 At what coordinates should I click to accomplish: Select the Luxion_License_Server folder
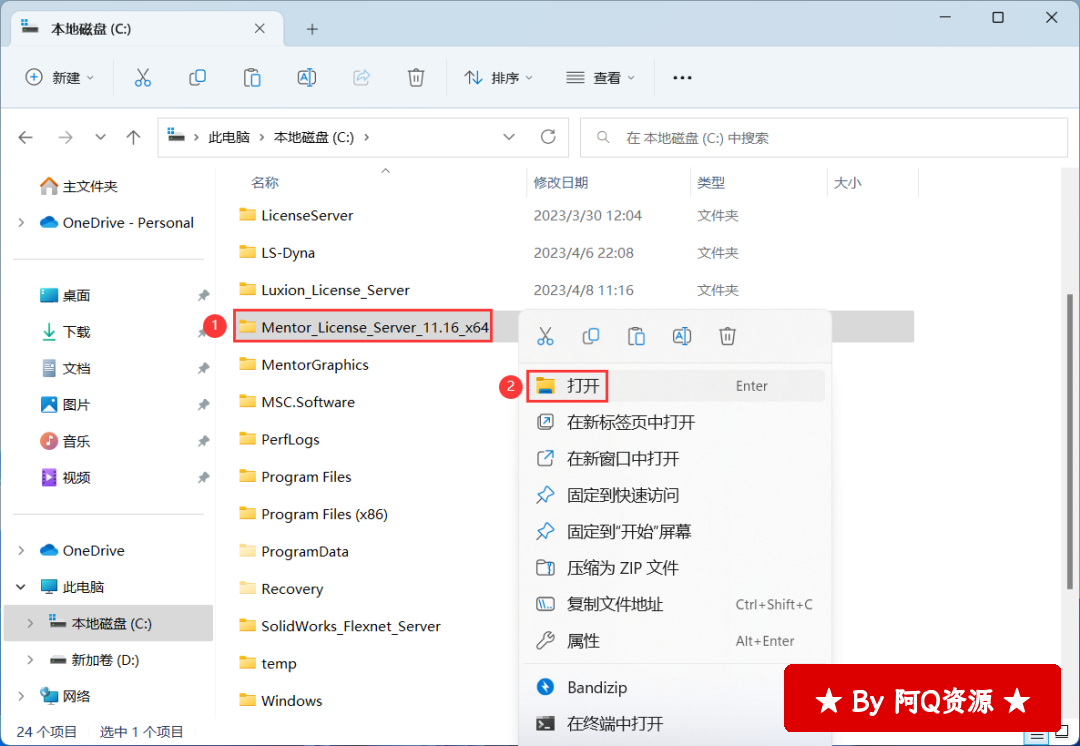[324, 290]
